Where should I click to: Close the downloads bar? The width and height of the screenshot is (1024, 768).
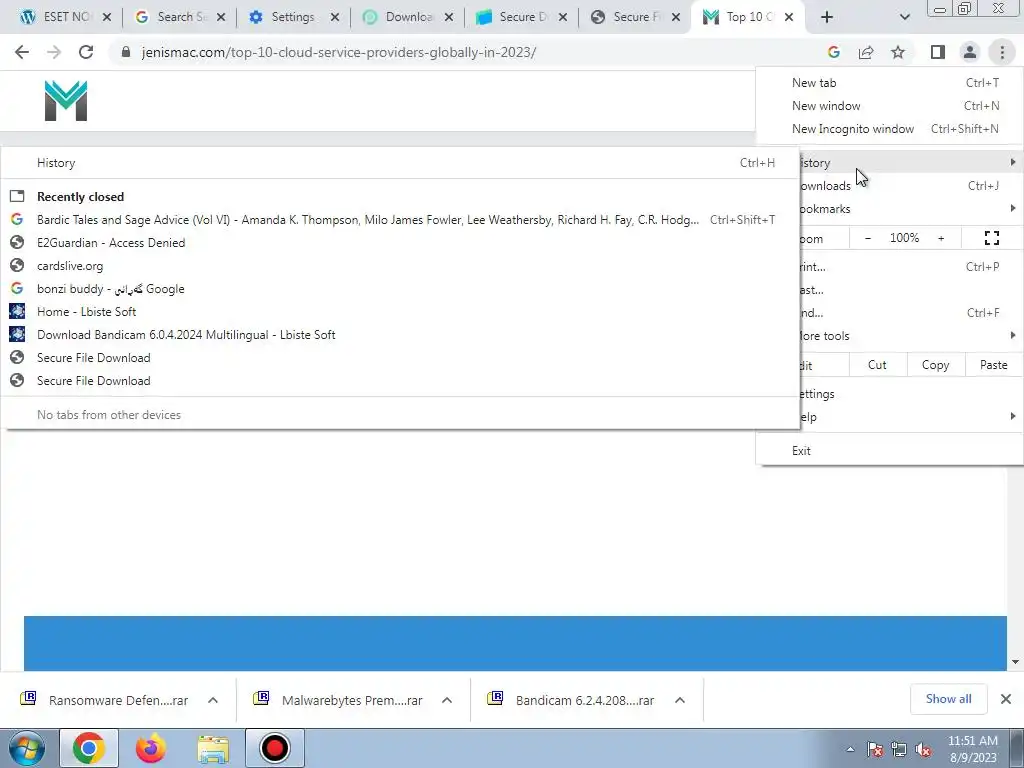pyautogui.click(x=1006, y=699)
